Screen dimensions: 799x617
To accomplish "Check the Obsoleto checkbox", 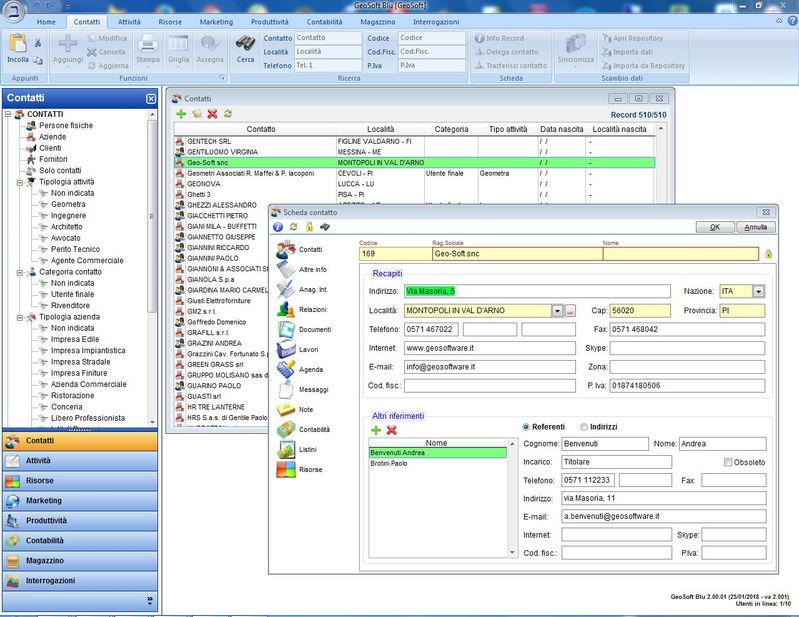I will tap(729, 462).
